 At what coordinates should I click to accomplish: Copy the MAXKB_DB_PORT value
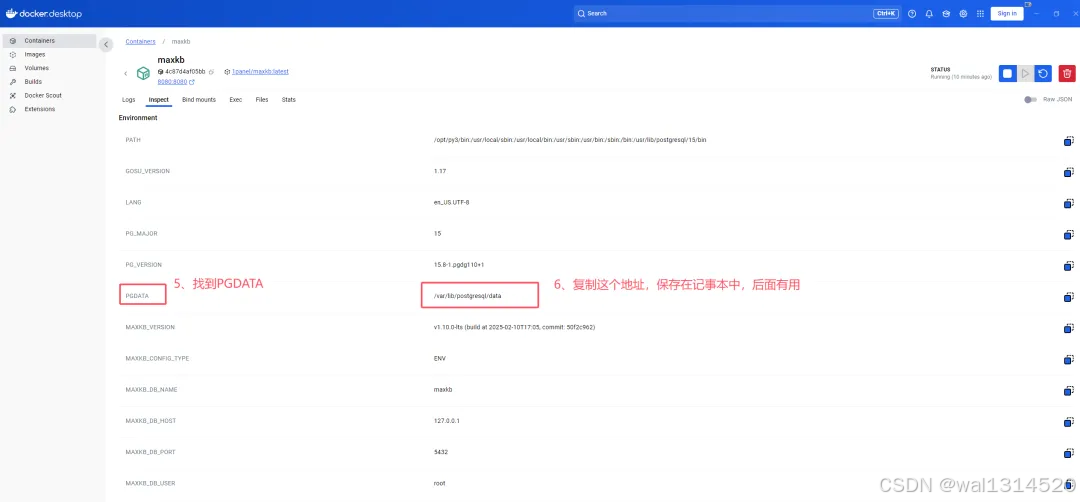[1068, 453]
